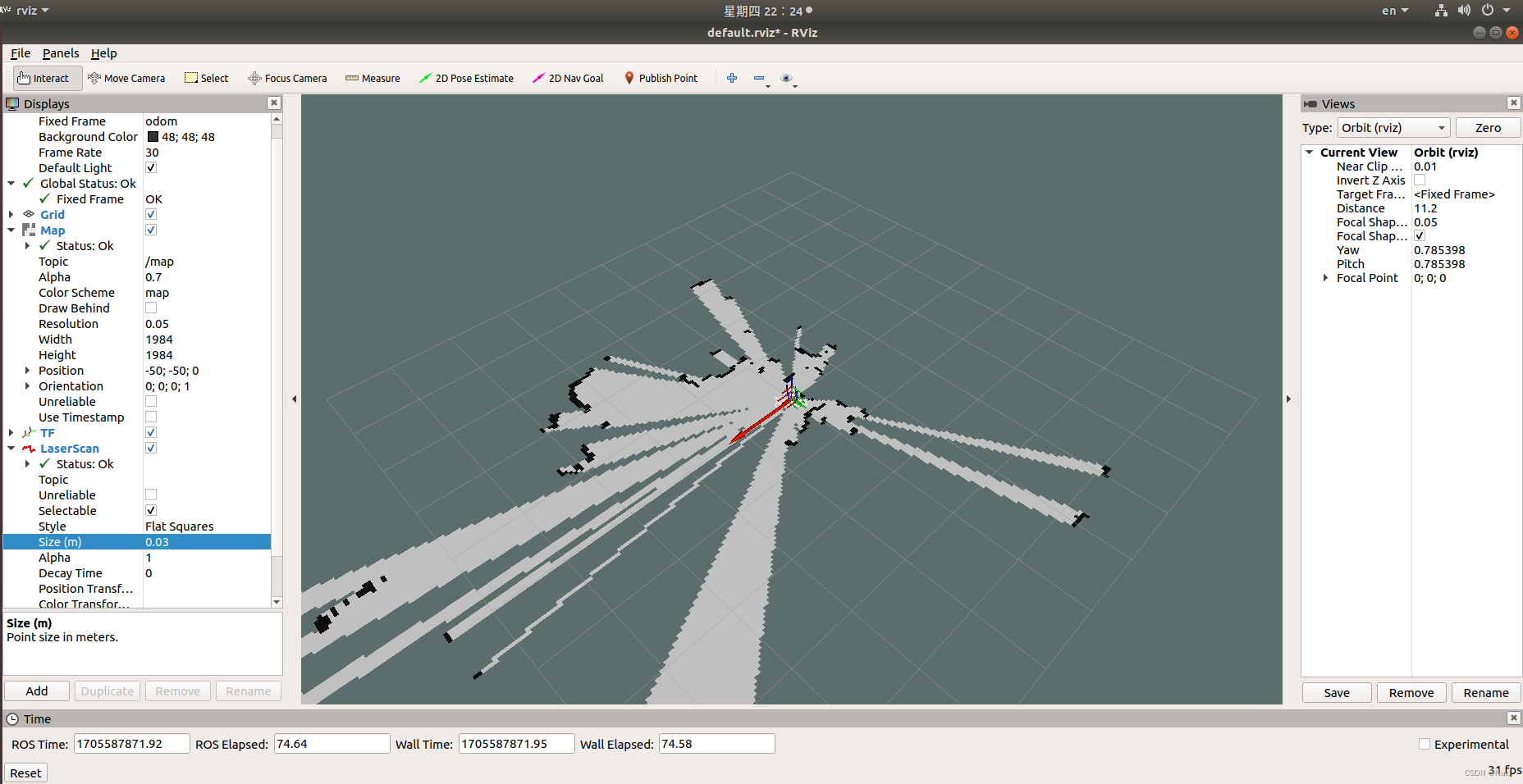Open the File menu
Screen dimensions: 1523x784
pos(21,53)
